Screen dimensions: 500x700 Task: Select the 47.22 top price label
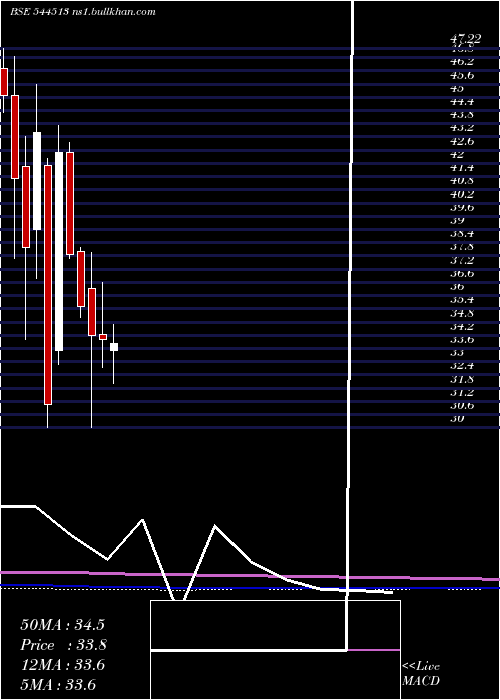[465, 39]
